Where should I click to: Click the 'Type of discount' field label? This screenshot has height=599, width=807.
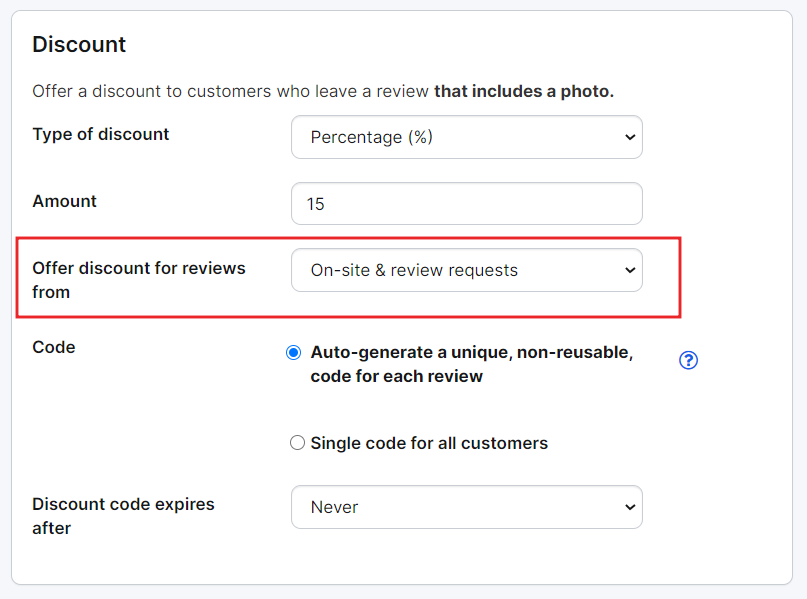click(100, 134)
